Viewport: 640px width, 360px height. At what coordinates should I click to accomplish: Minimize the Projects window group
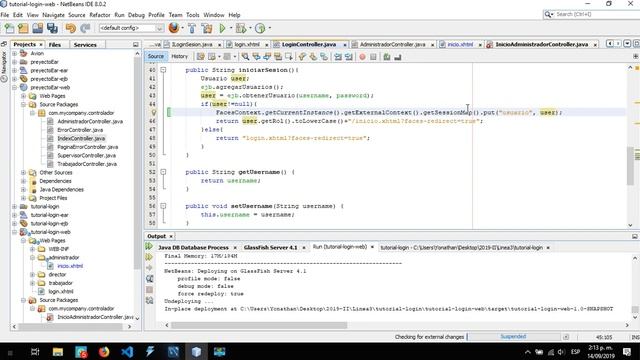click(136, 44)
